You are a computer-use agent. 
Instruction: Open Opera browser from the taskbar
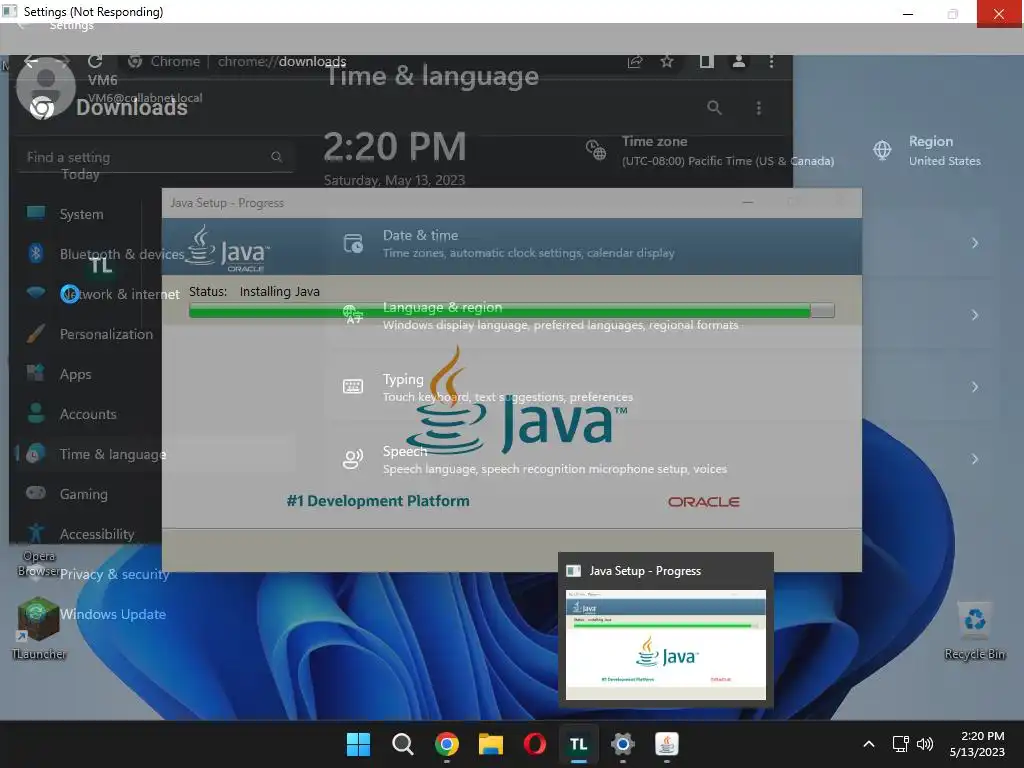(535, 744)
